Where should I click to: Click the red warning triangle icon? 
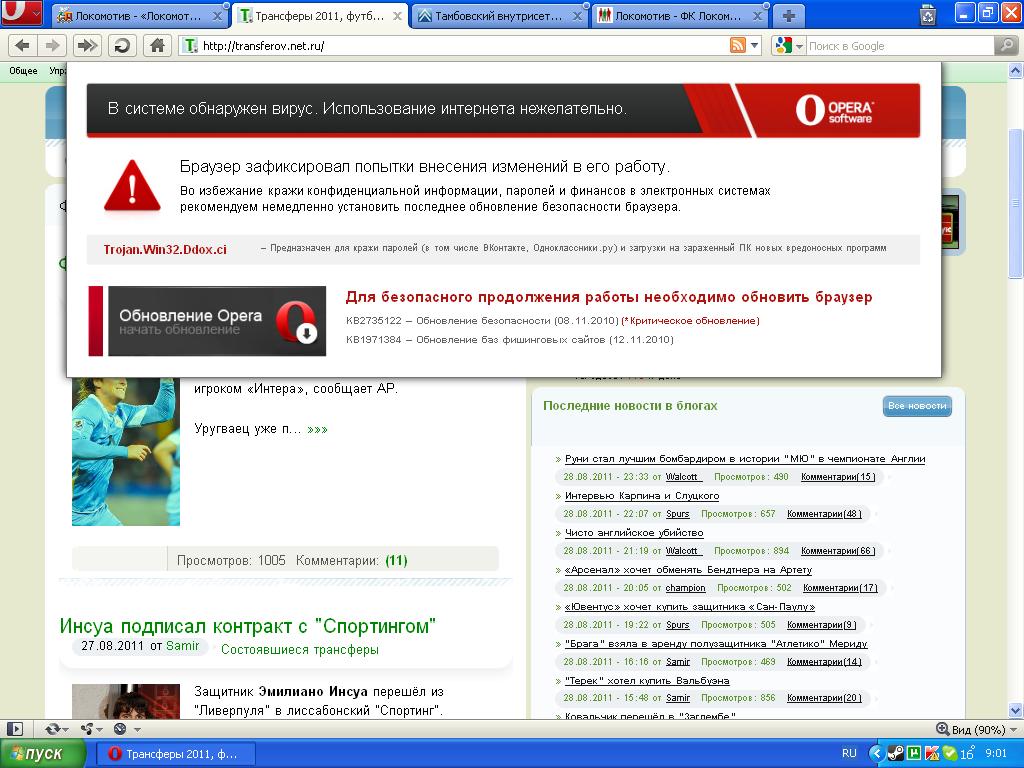point(133,186)
